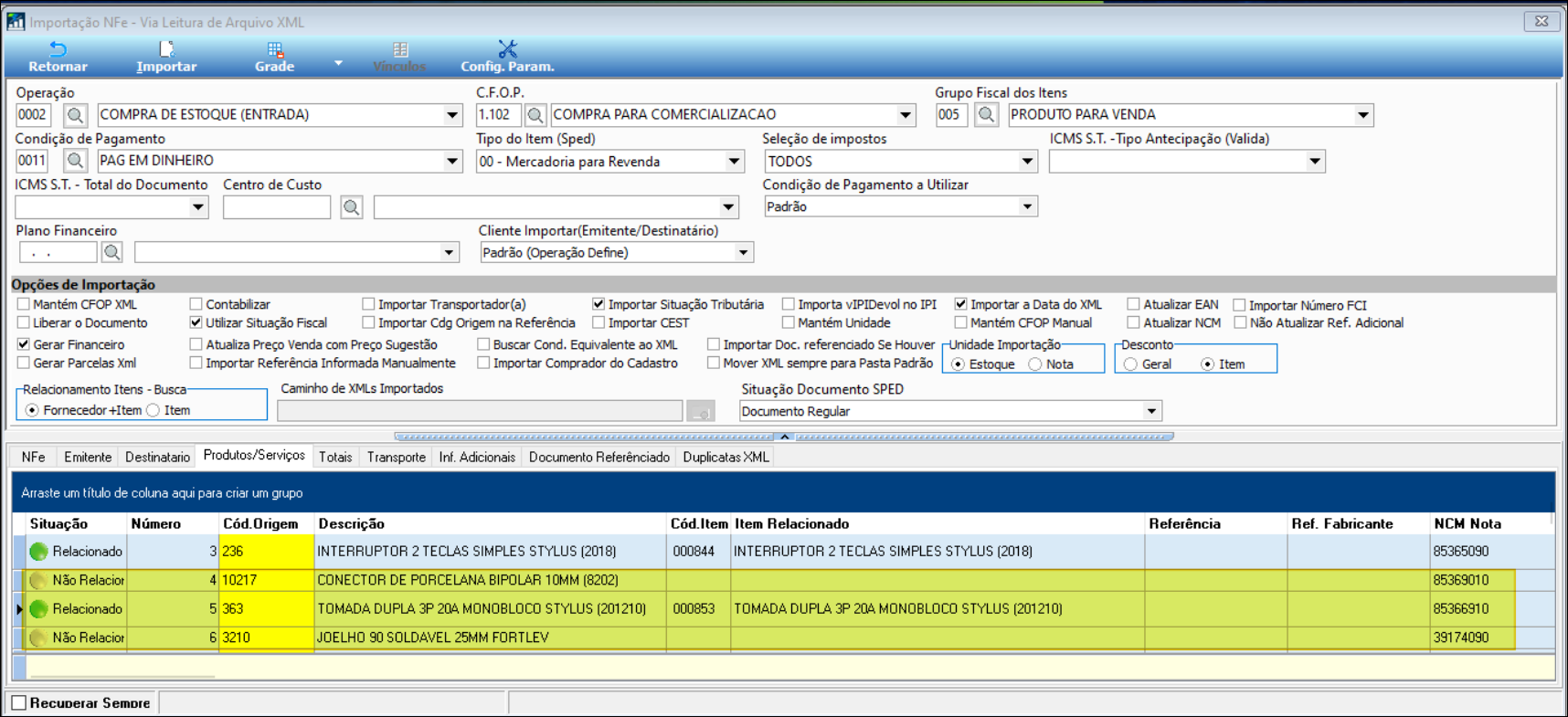
Task: Open the Emitente tab
Action: pyautogui.click(x=88, y=457)
